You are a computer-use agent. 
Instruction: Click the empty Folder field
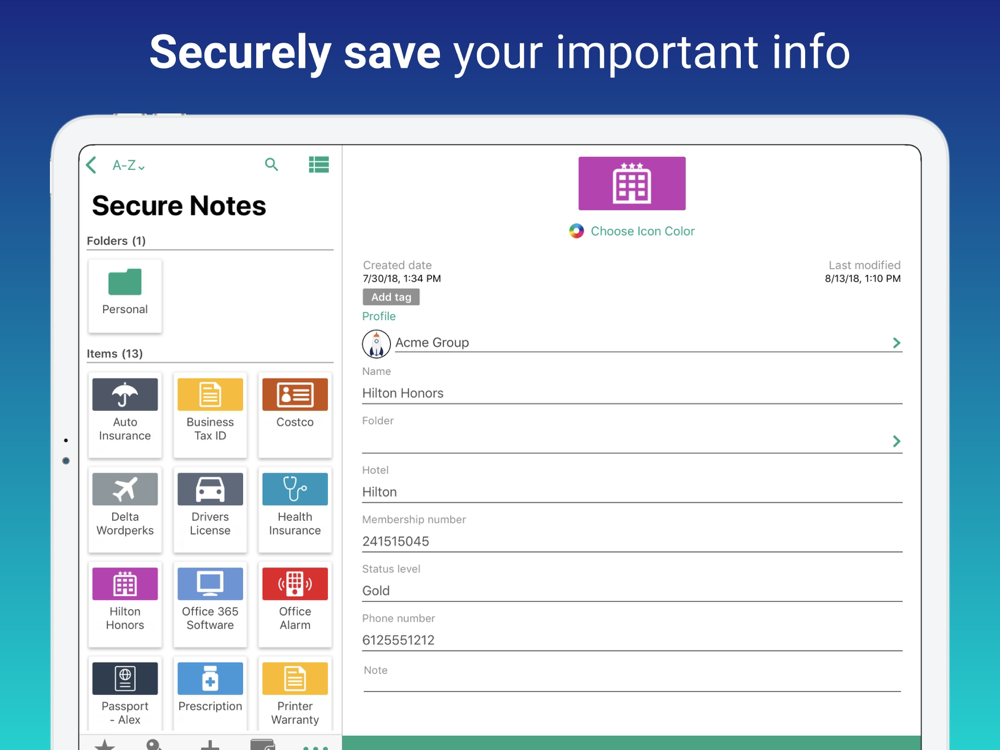[x=632, y=441]
